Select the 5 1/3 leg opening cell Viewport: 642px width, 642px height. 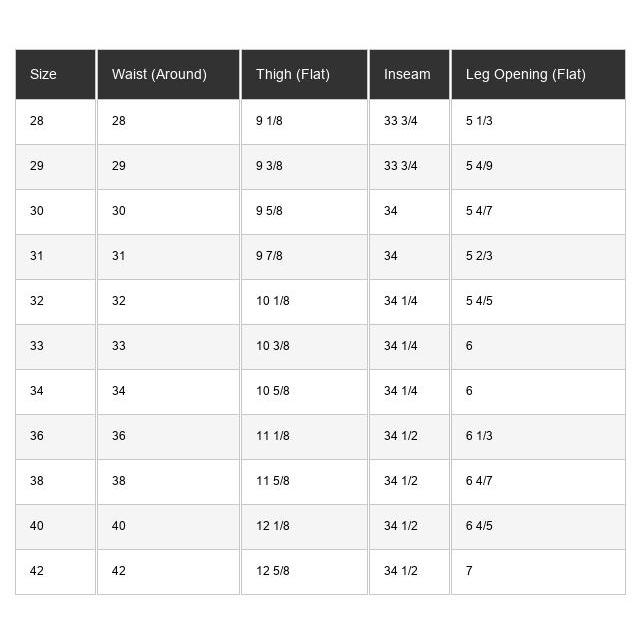point(479,121)
